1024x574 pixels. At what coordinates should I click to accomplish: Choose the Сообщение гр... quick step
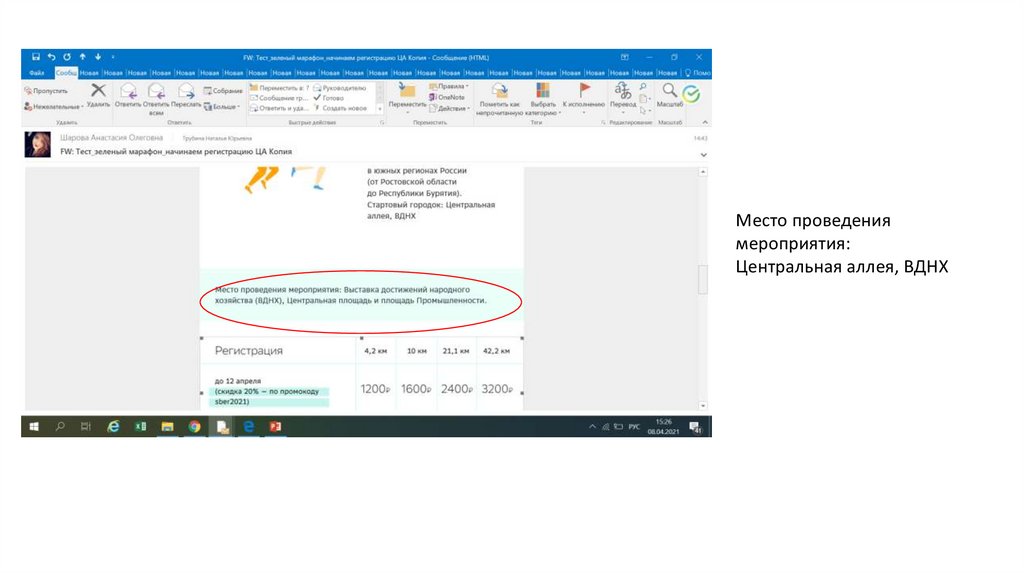(x=278, y=98)
